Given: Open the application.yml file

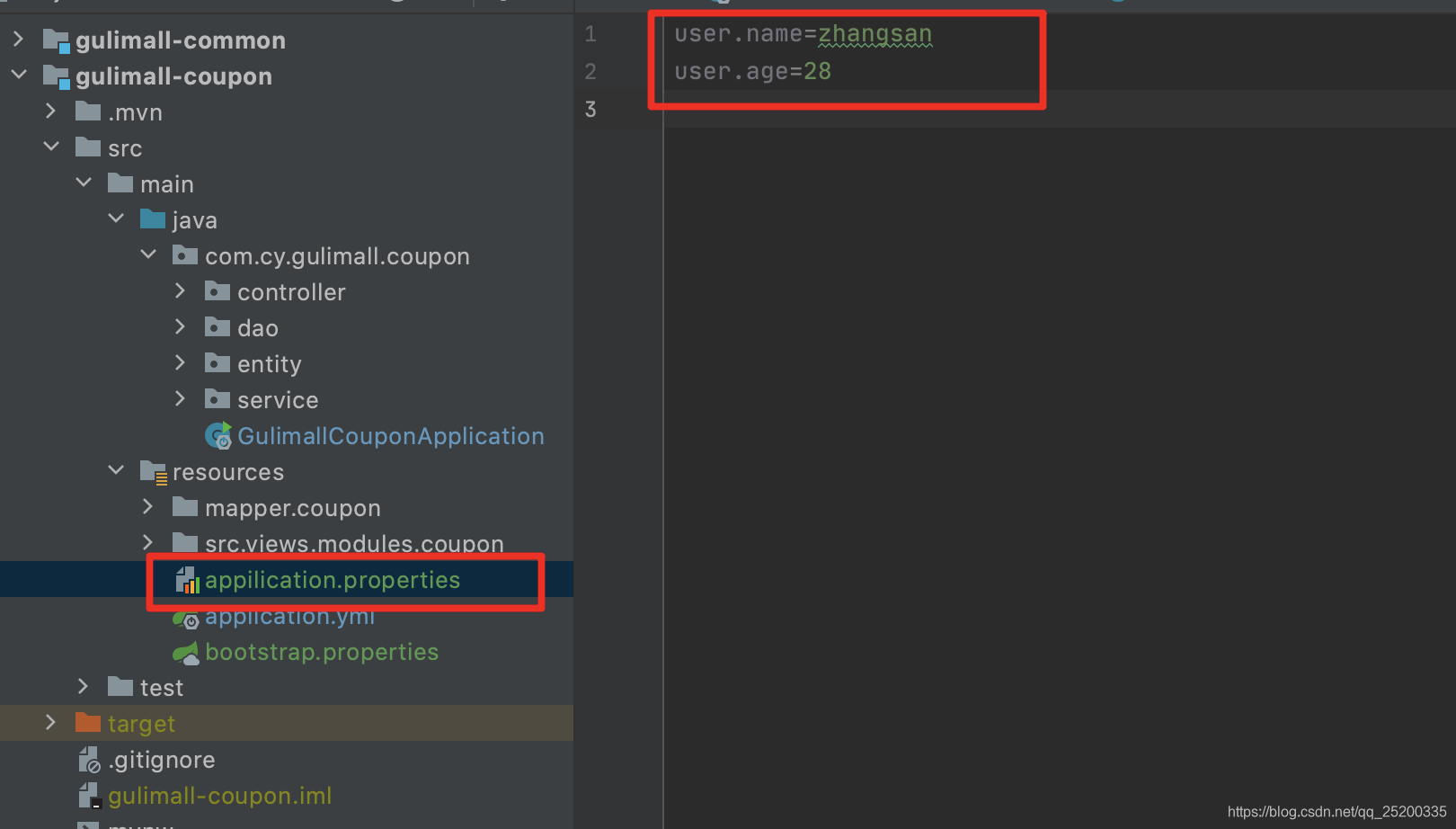Looking at the screenshot, I should (289, 618).
